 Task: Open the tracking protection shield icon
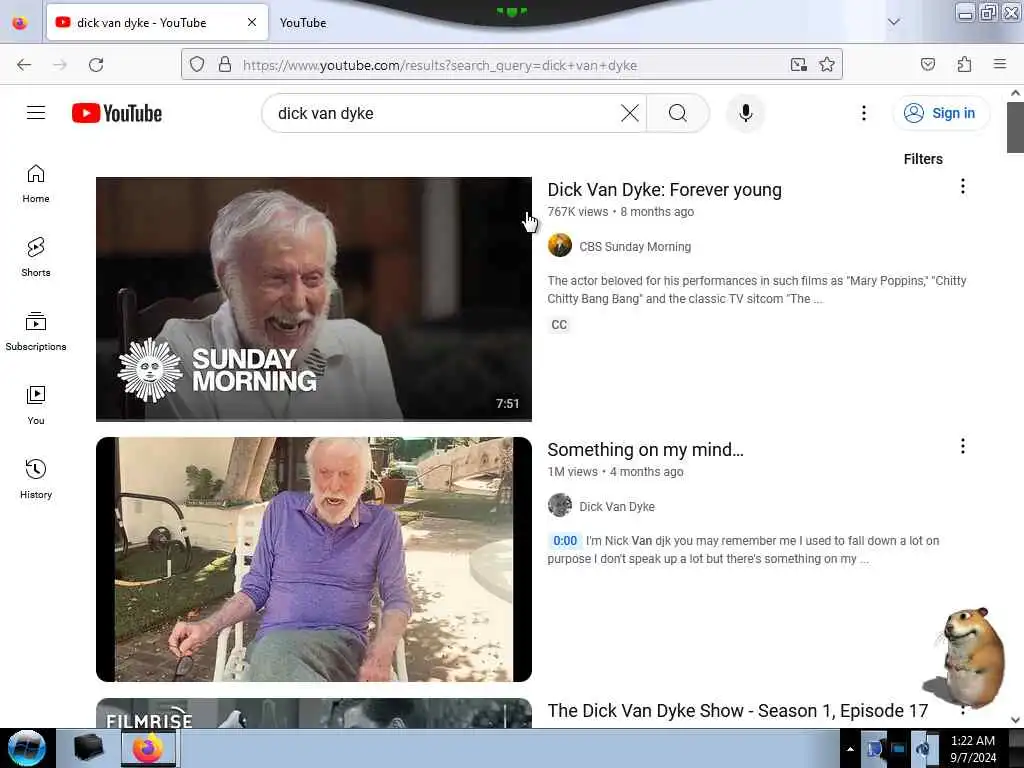(197, 64)
